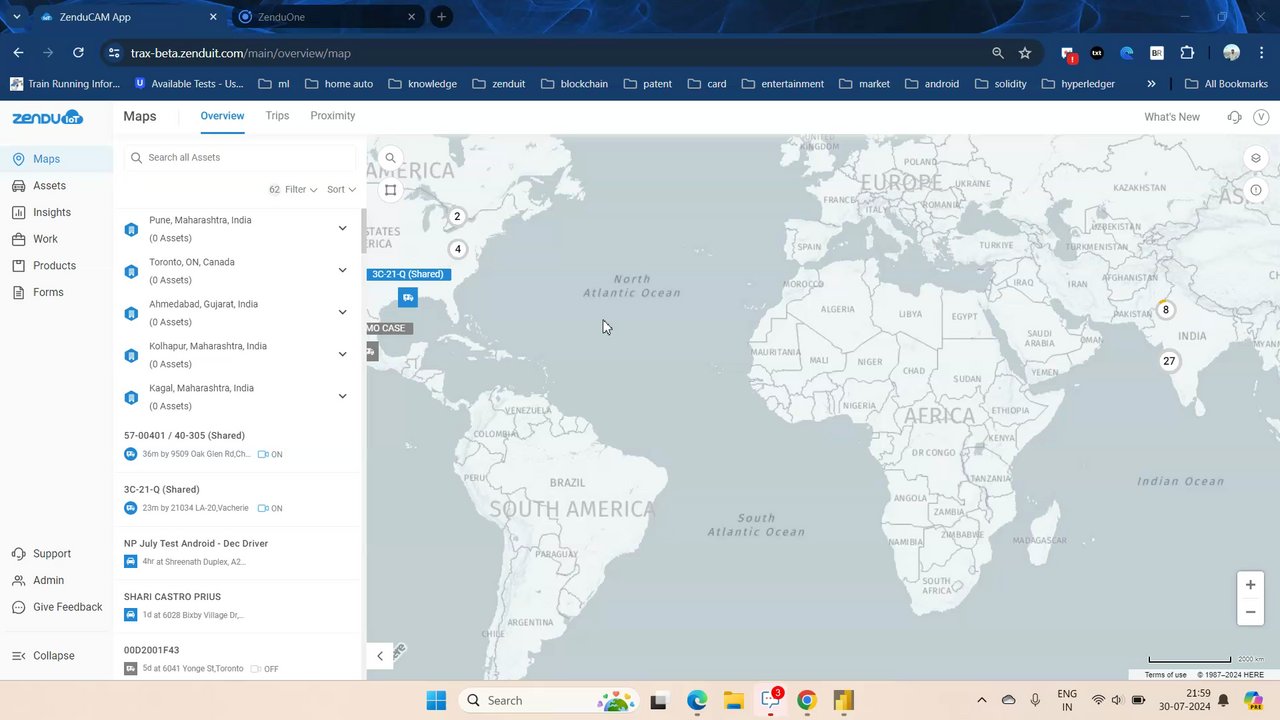
Task: Click Give Feedback in the sidebar
Action: (67, 607)
